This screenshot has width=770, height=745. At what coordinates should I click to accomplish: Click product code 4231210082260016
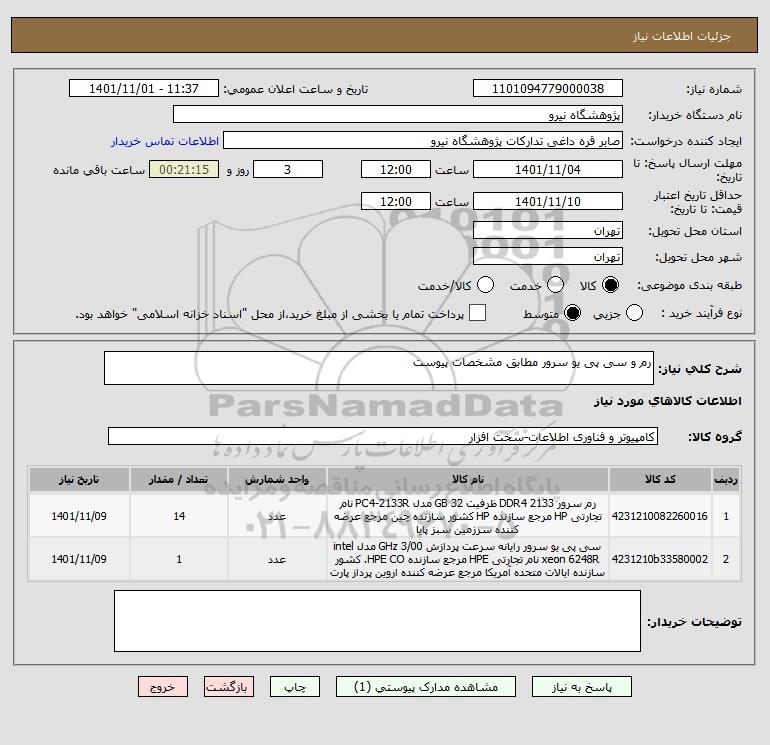point(660,516)
